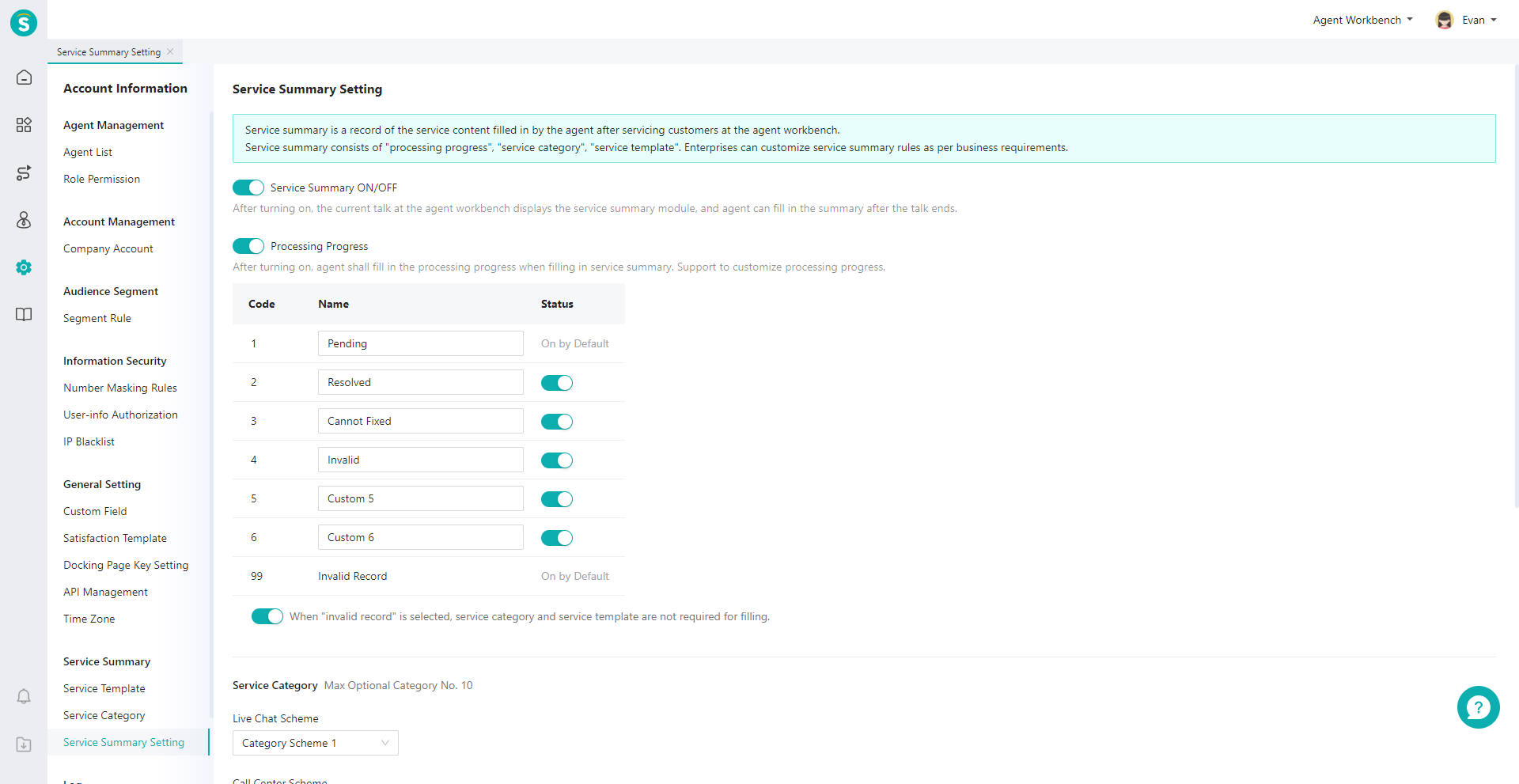
Task: Go to Custom Field settings
Action: [x=95, y=511]
